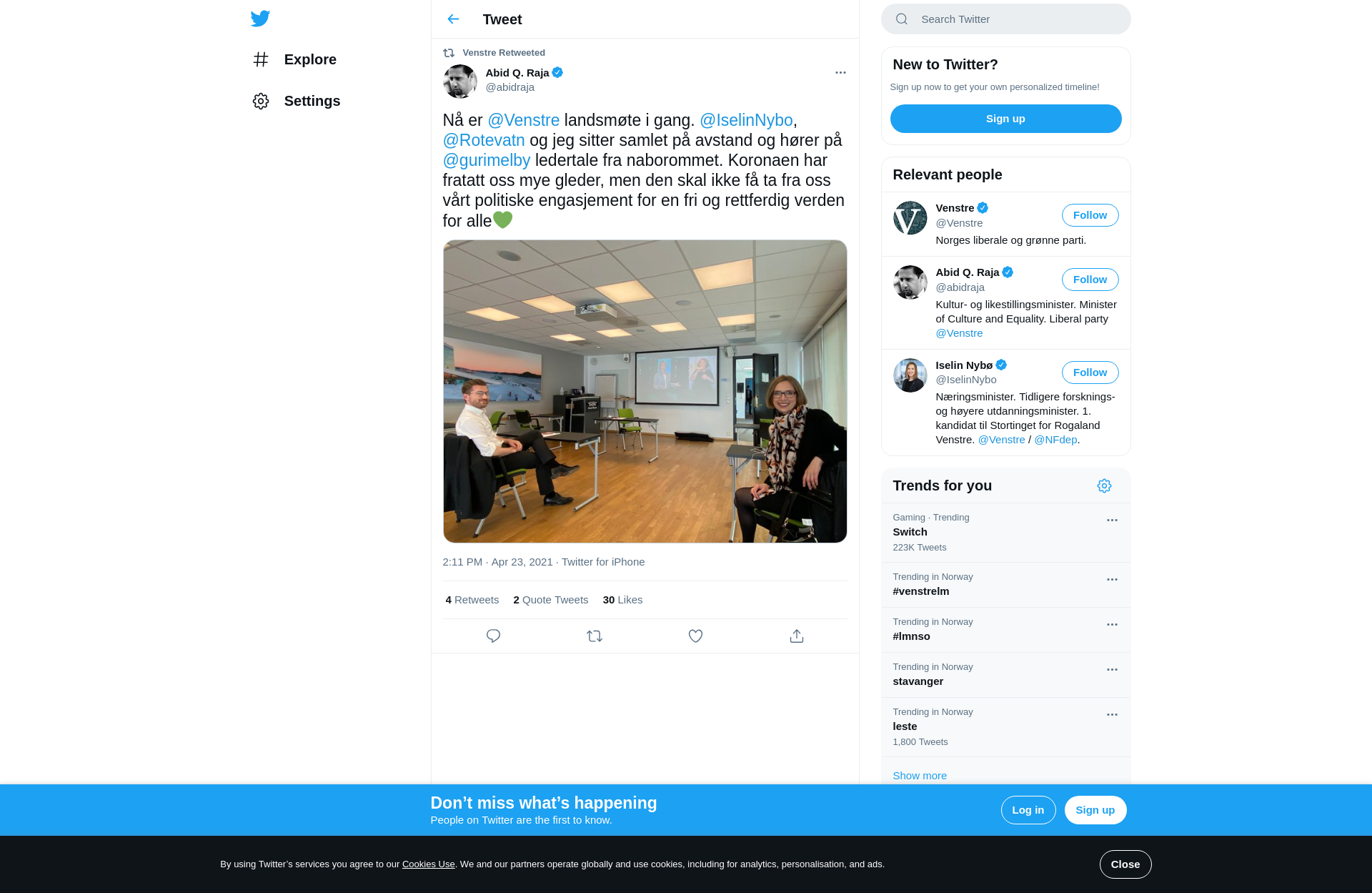Open Abid Q. Raja's profile avatar in the tweet

point(460,81)
